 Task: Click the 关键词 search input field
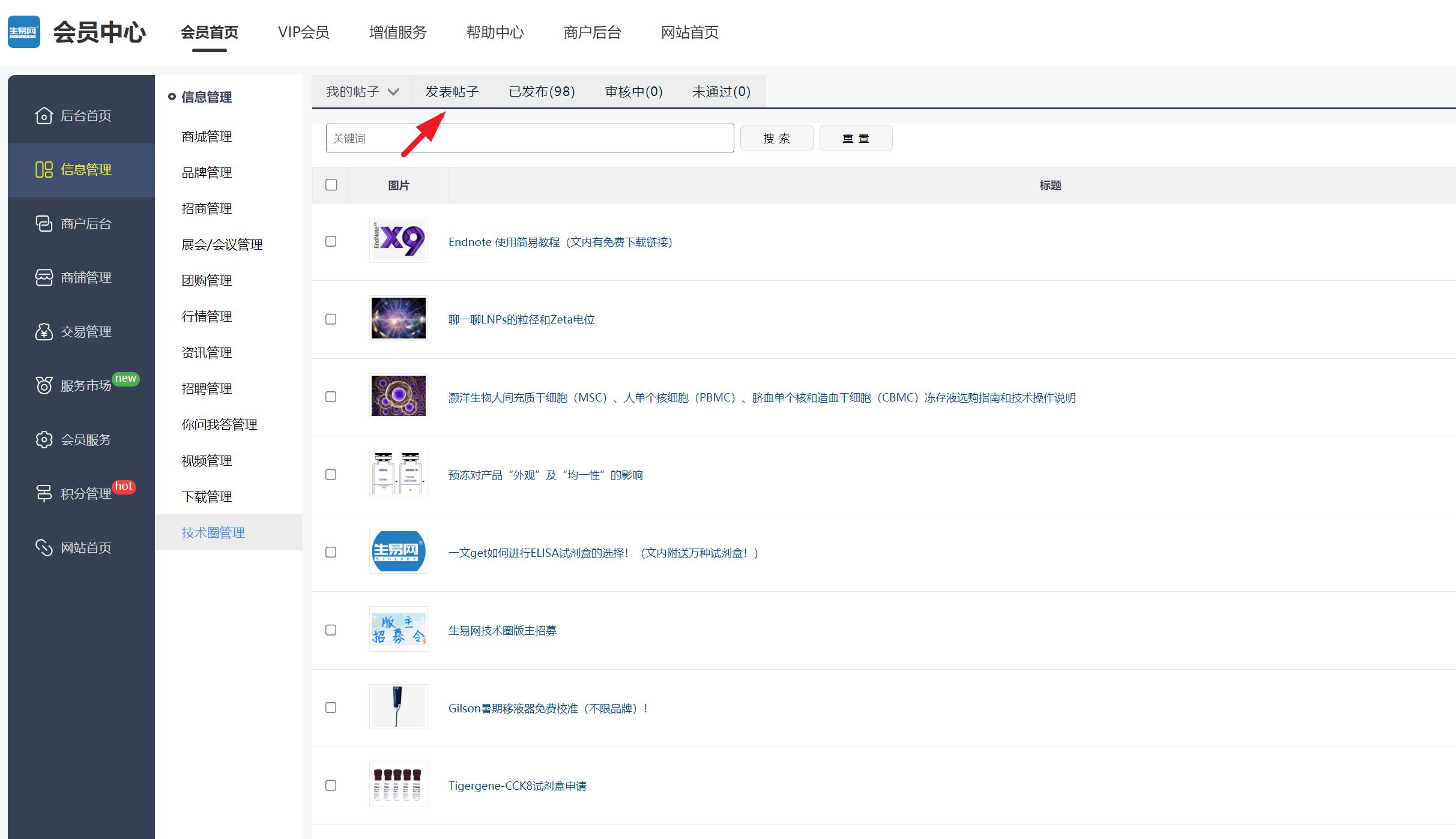coord(530,139)
